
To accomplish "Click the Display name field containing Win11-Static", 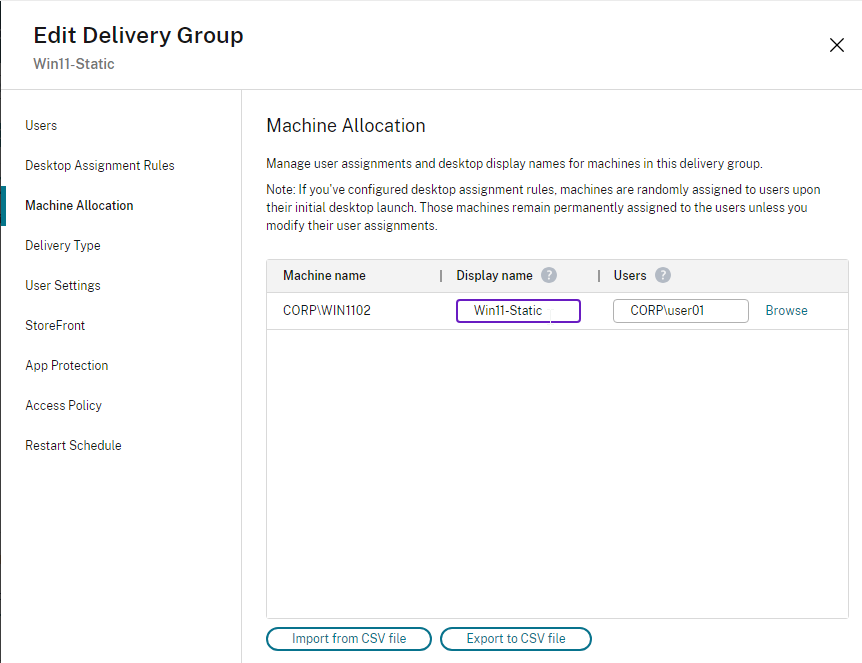I will tap(518, 311).
